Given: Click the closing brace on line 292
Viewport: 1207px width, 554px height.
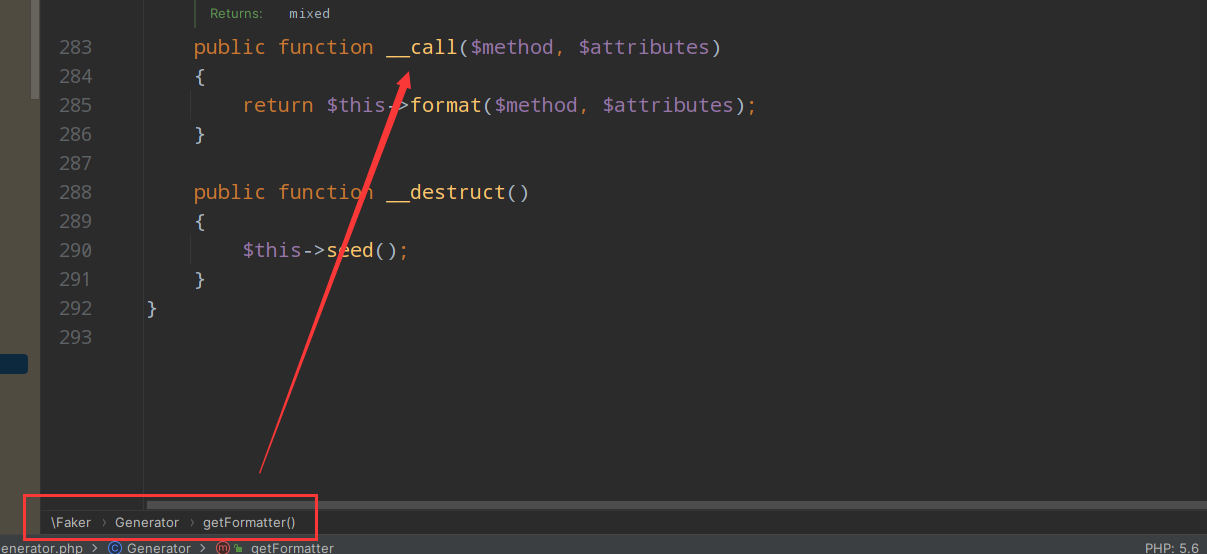Looking at the screenshot, I should [152, 308].
